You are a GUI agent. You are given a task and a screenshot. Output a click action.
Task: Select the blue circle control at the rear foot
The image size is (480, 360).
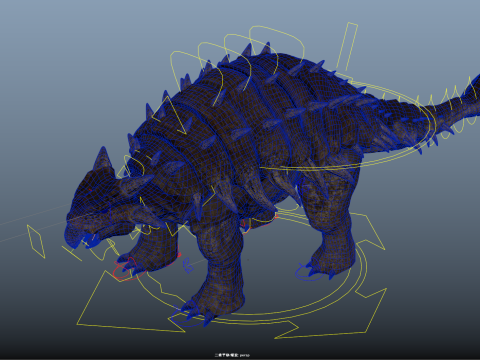[x=308, y=273]
